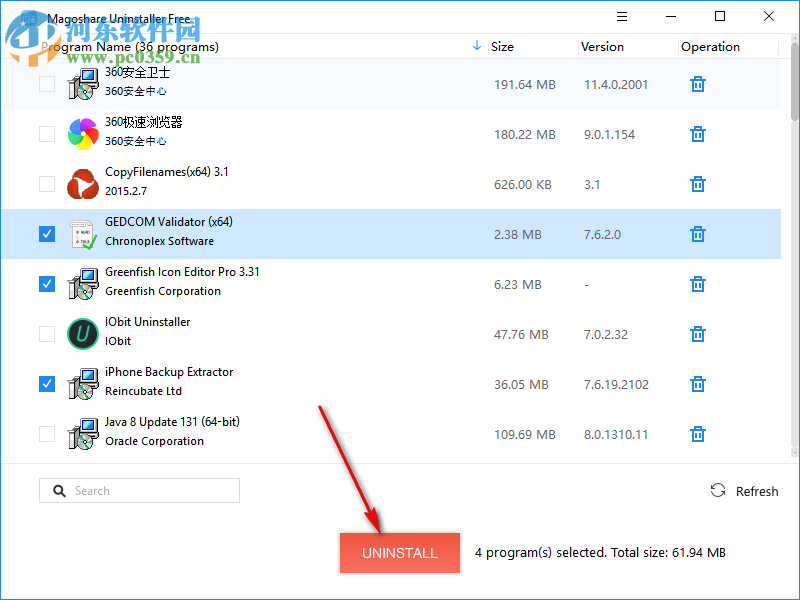Click the search magnifier icon
This screenshot has width=800, height=600.
pos(60,490)
